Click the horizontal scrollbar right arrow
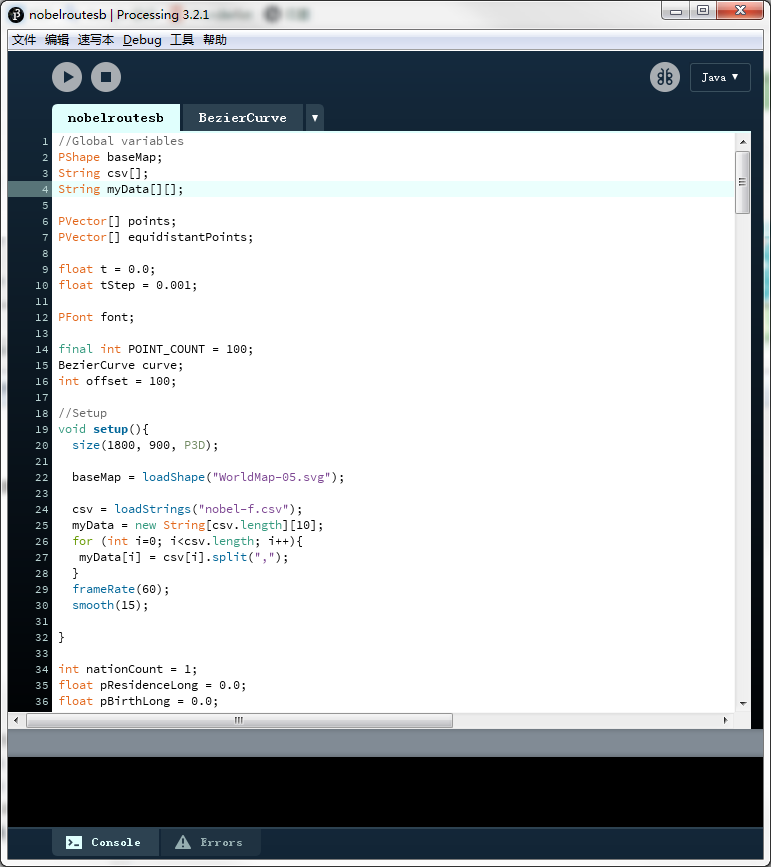This screenshot has height=867, width=771. (725, 720)
